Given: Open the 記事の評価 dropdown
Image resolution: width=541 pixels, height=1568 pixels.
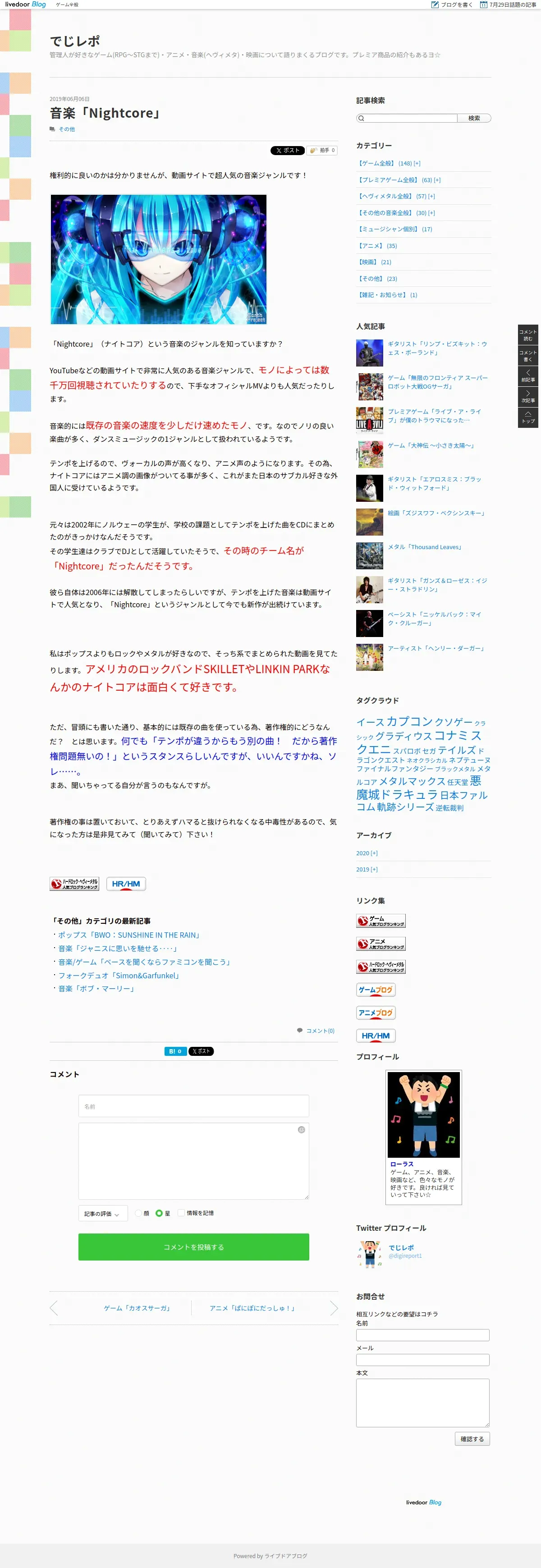Looking at the screenshot, I should point(102,1214).
